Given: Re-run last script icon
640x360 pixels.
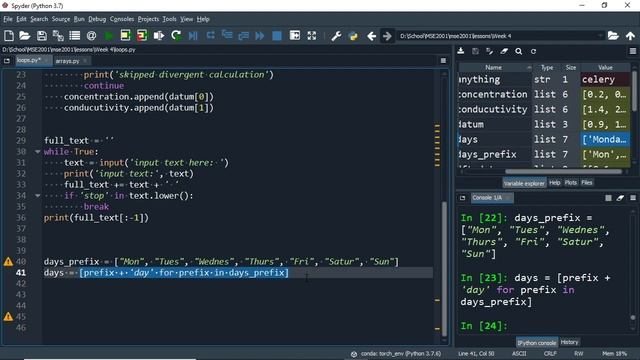Looking at the screenshot, I should 176,36.
